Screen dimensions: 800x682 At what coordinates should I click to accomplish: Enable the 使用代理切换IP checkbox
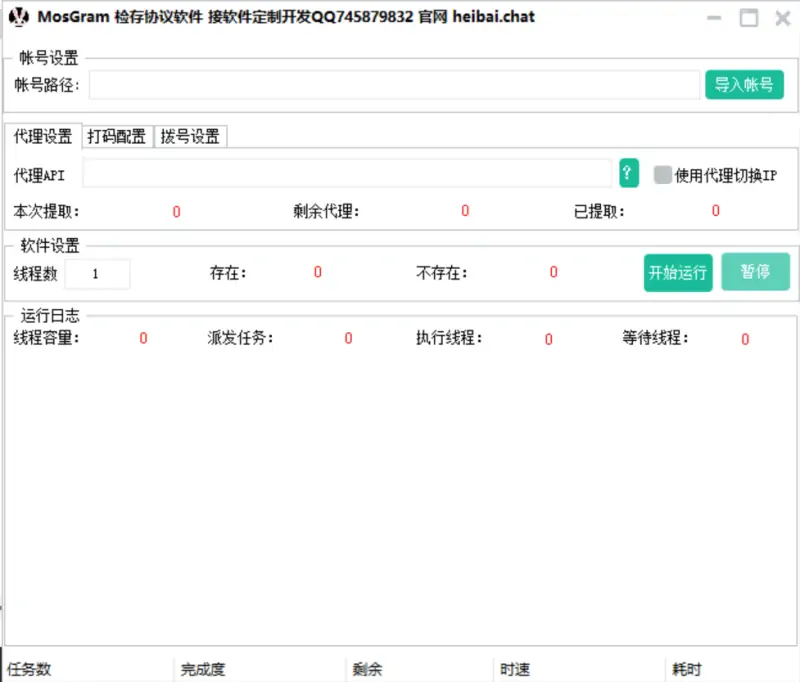point(661,173)
